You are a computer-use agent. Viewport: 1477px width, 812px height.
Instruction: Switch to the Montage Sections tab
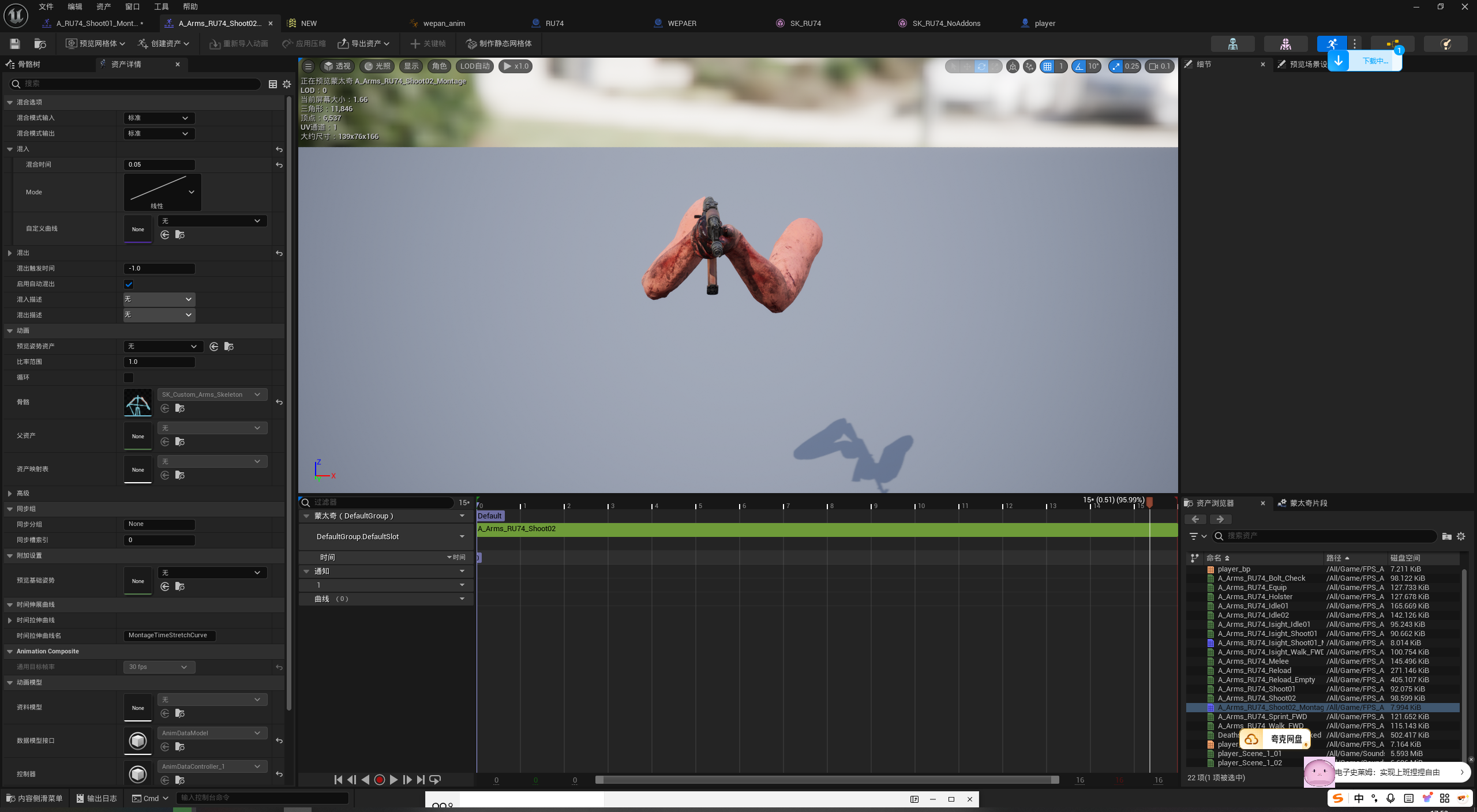(1308, 503)
